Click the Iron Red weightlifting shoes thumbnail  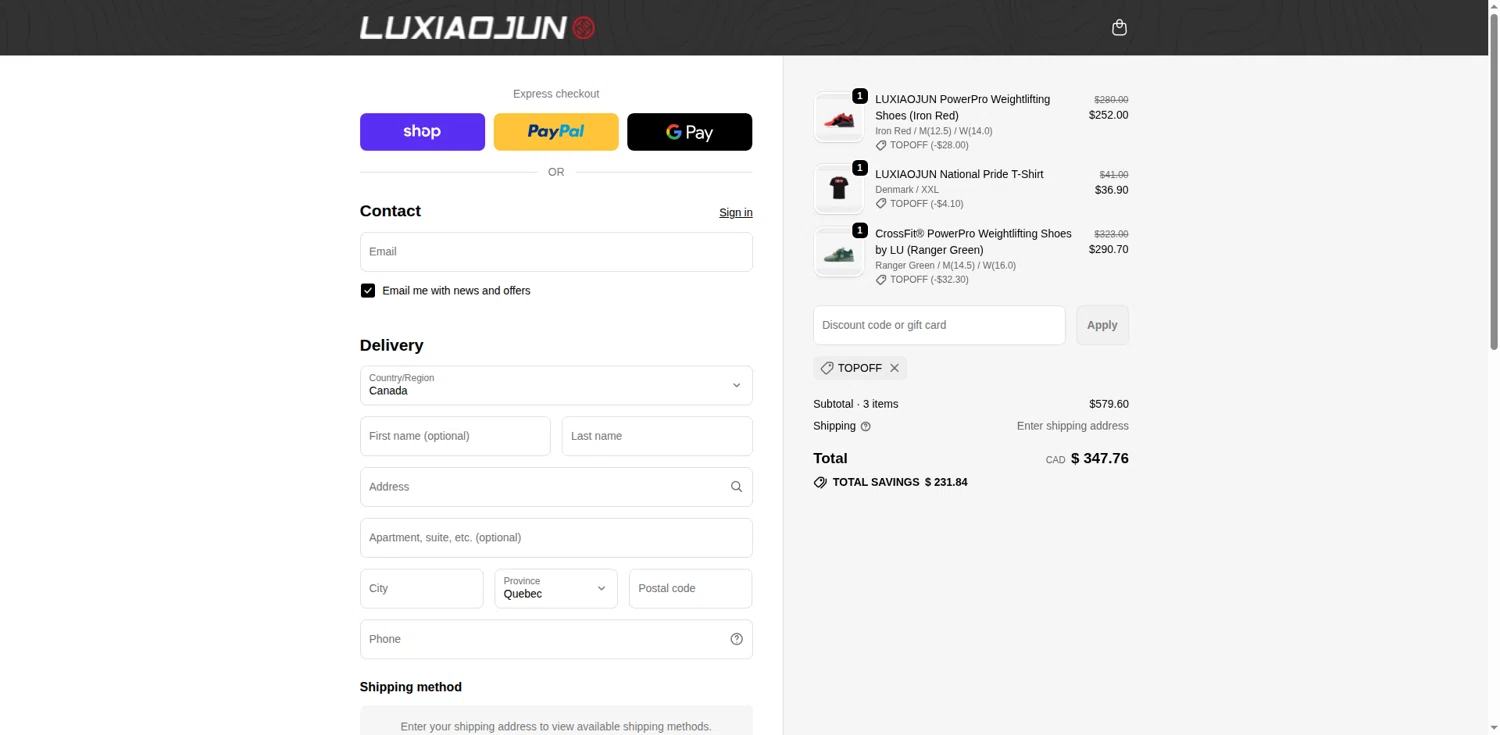838,118
